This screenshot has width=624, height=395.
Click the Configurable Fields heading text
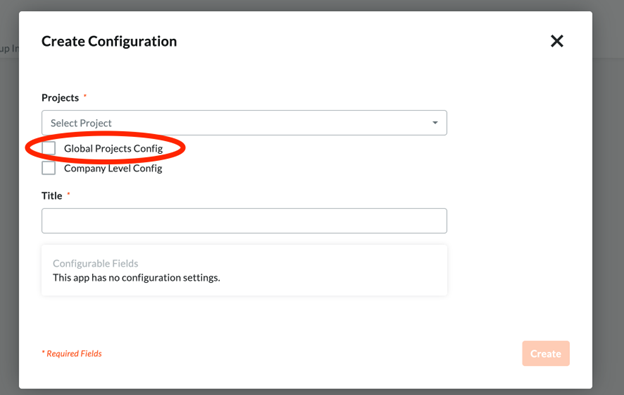96,263
